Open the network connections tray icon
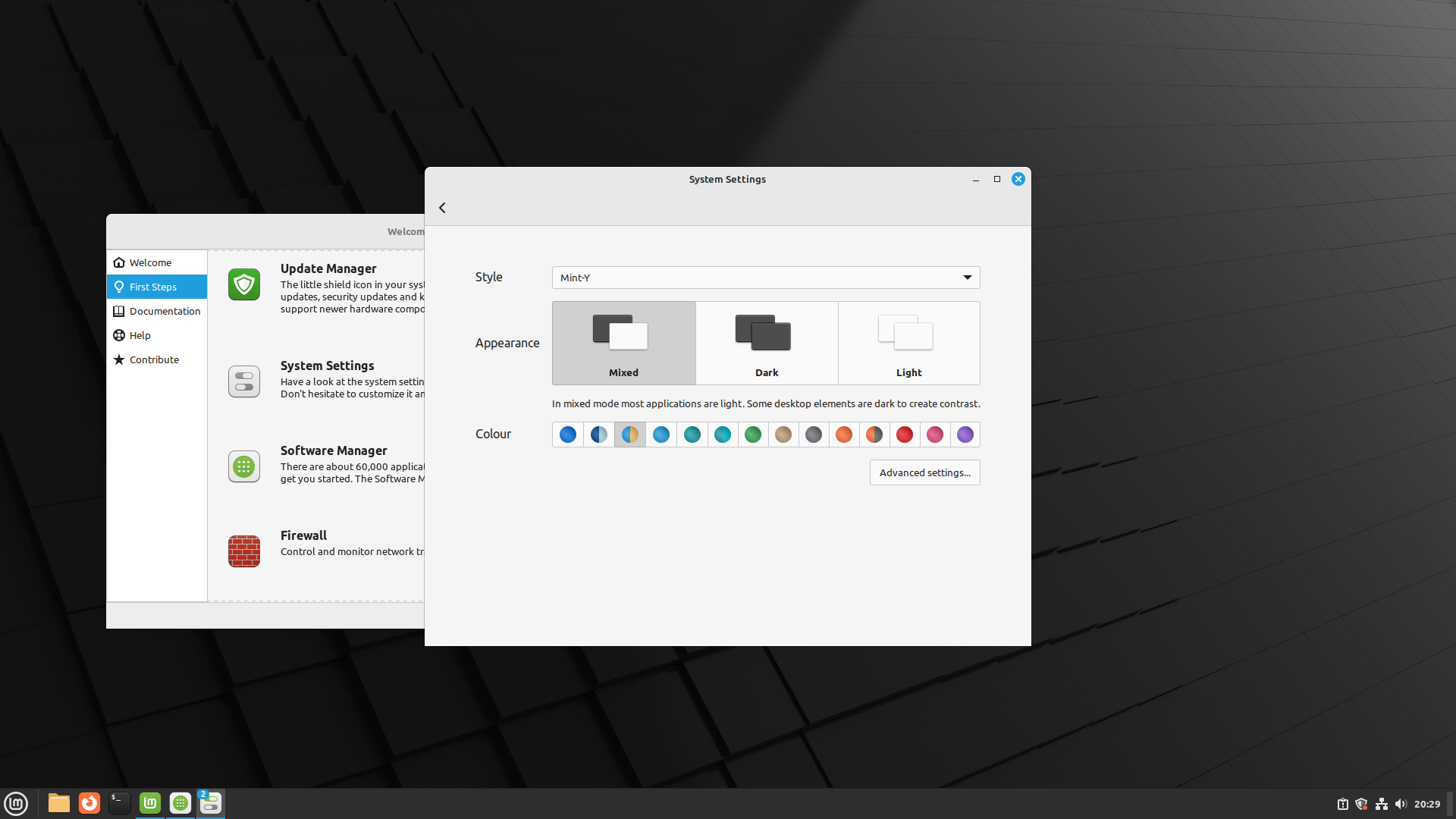 tap(1382, 804)
